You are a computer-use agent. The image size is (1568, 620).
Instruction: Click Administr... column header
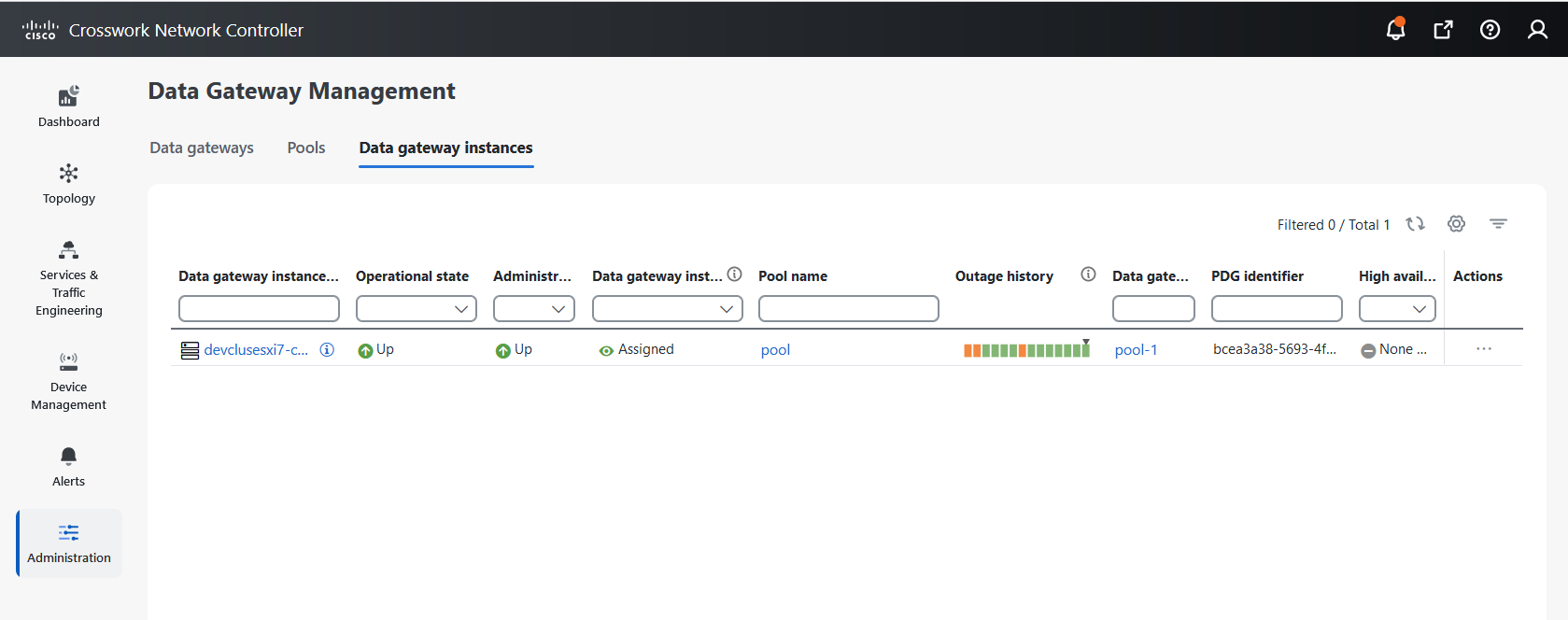(532, 276)
